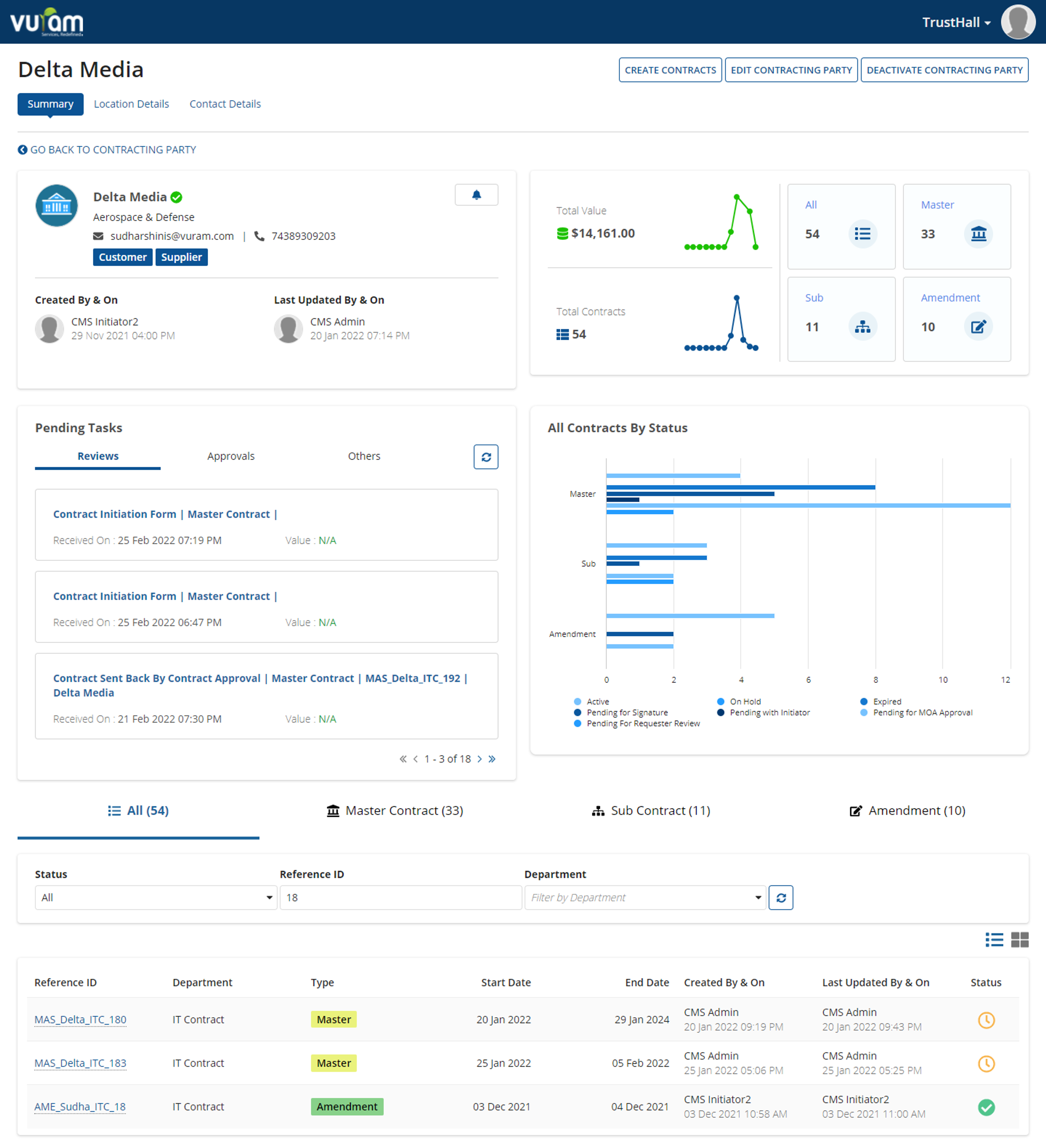This screenshot has width=1046, height=1148.
Task: Toggle Pending for MOA Approval legend item
Action: [916, 712]
